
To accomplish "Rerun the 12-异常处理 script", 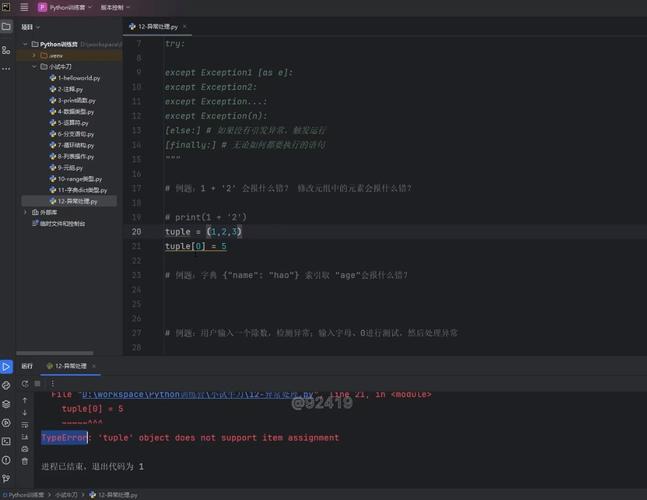I will coord(25,384).
